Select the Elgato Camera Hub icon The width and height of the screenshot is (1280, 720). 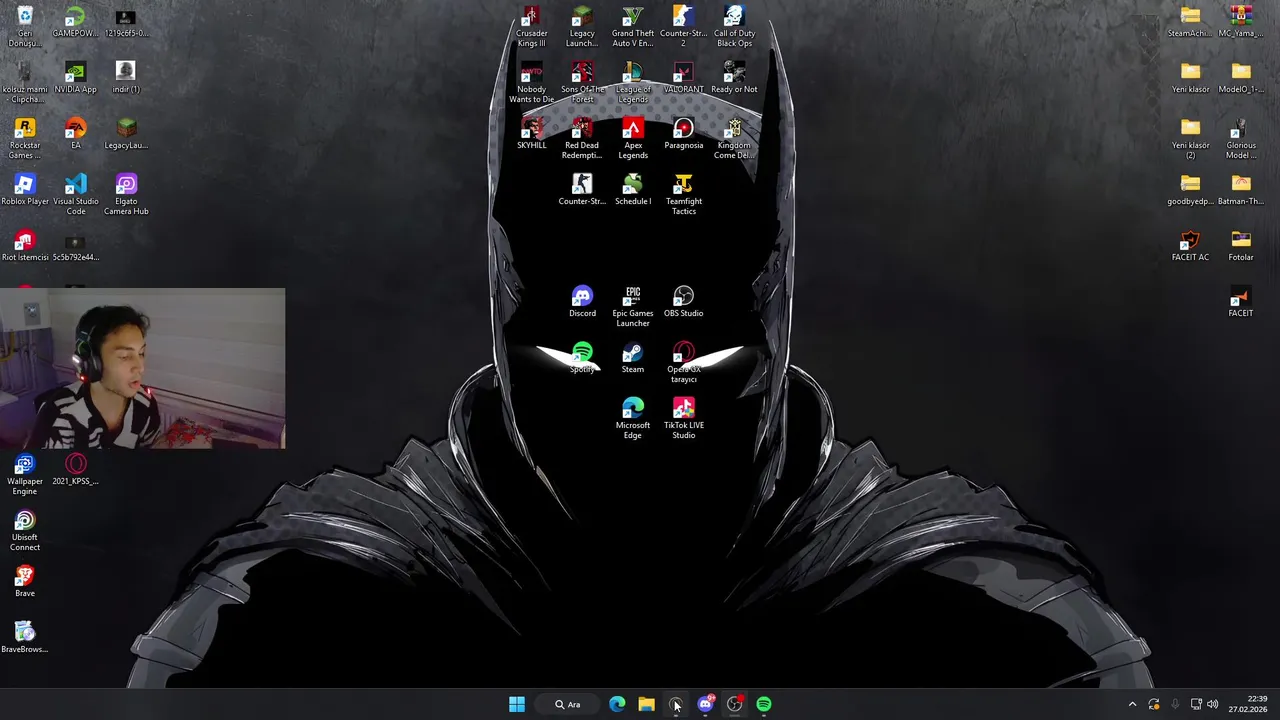pos(126,195)
